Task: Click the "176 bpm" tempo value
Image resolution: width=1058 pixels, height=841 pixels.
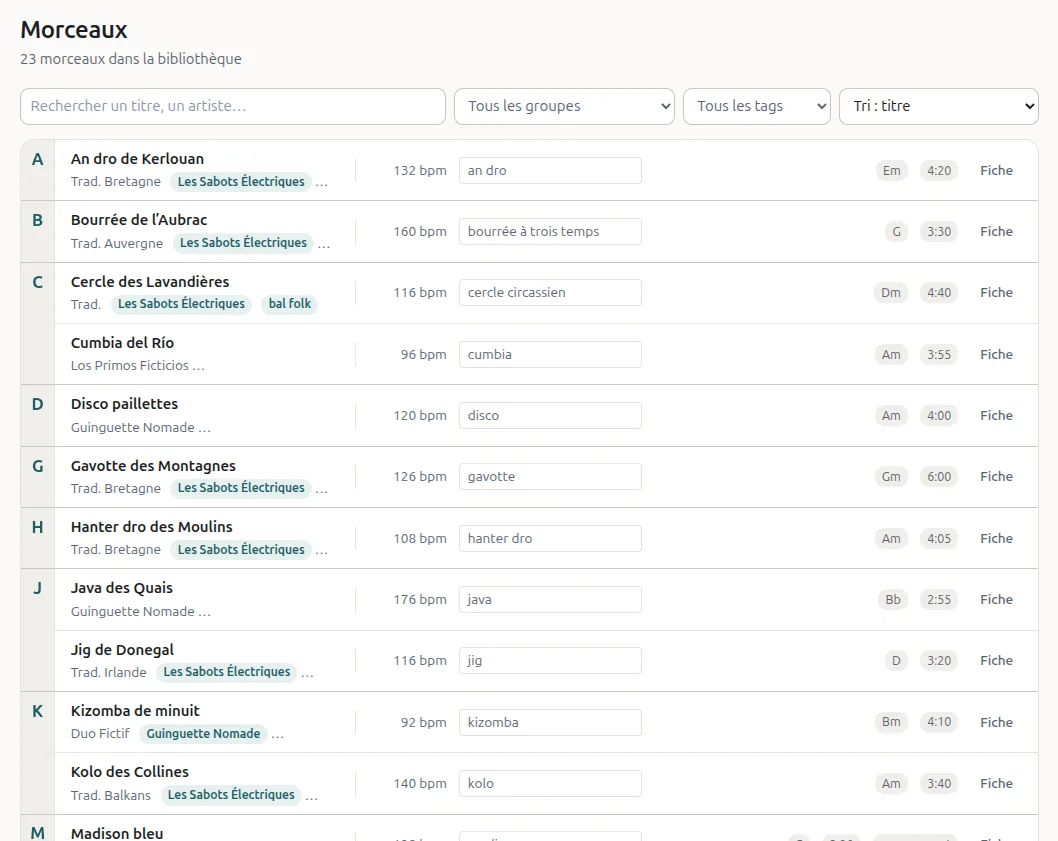Action: (x=420, y=599)
